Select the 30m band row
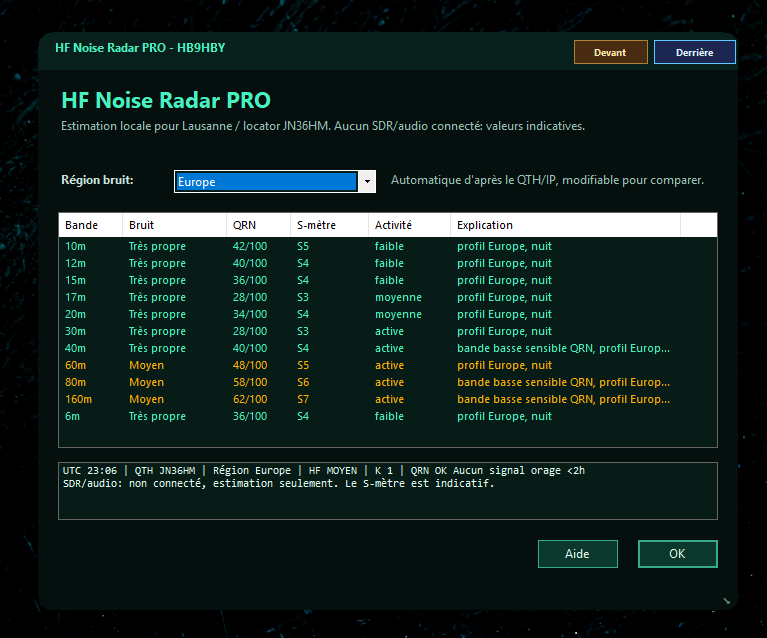The width and height of the screenshot is (767, 638). point(388,331)
